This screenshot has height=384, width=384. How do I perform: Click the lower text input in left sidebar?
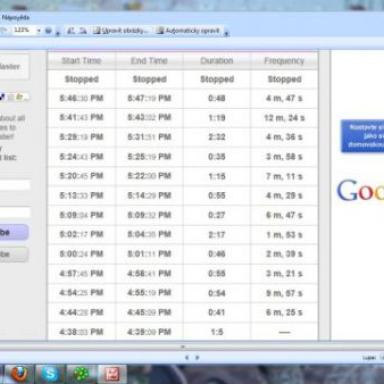(x=15, y=212)
